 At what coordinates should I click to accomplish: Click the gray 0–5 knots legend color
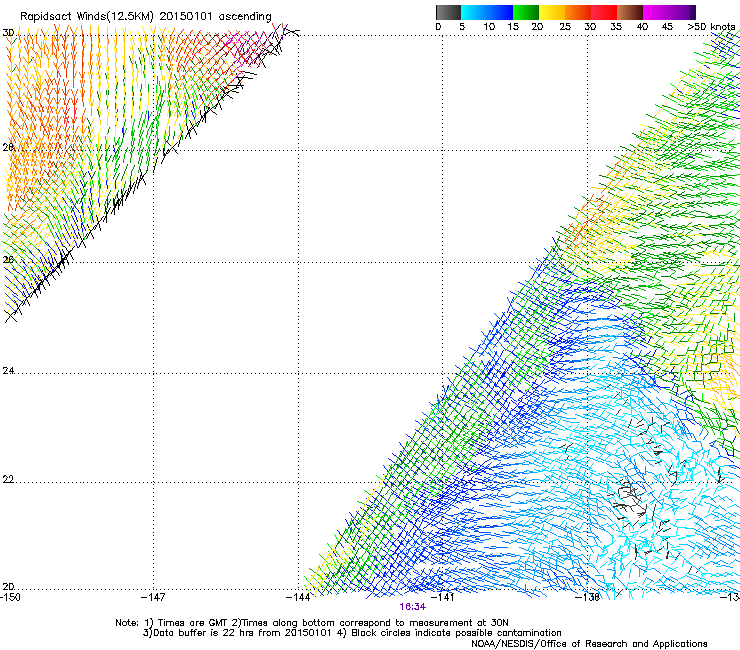448,12
